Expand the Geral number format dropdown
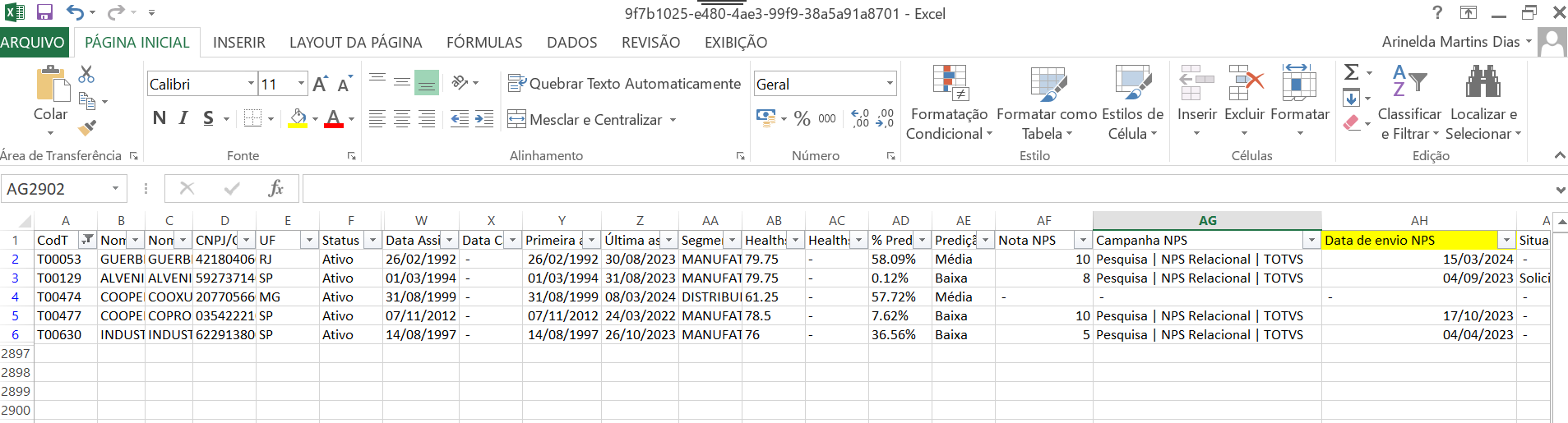The image size is (1568, 423). click(x=890, y=84)
